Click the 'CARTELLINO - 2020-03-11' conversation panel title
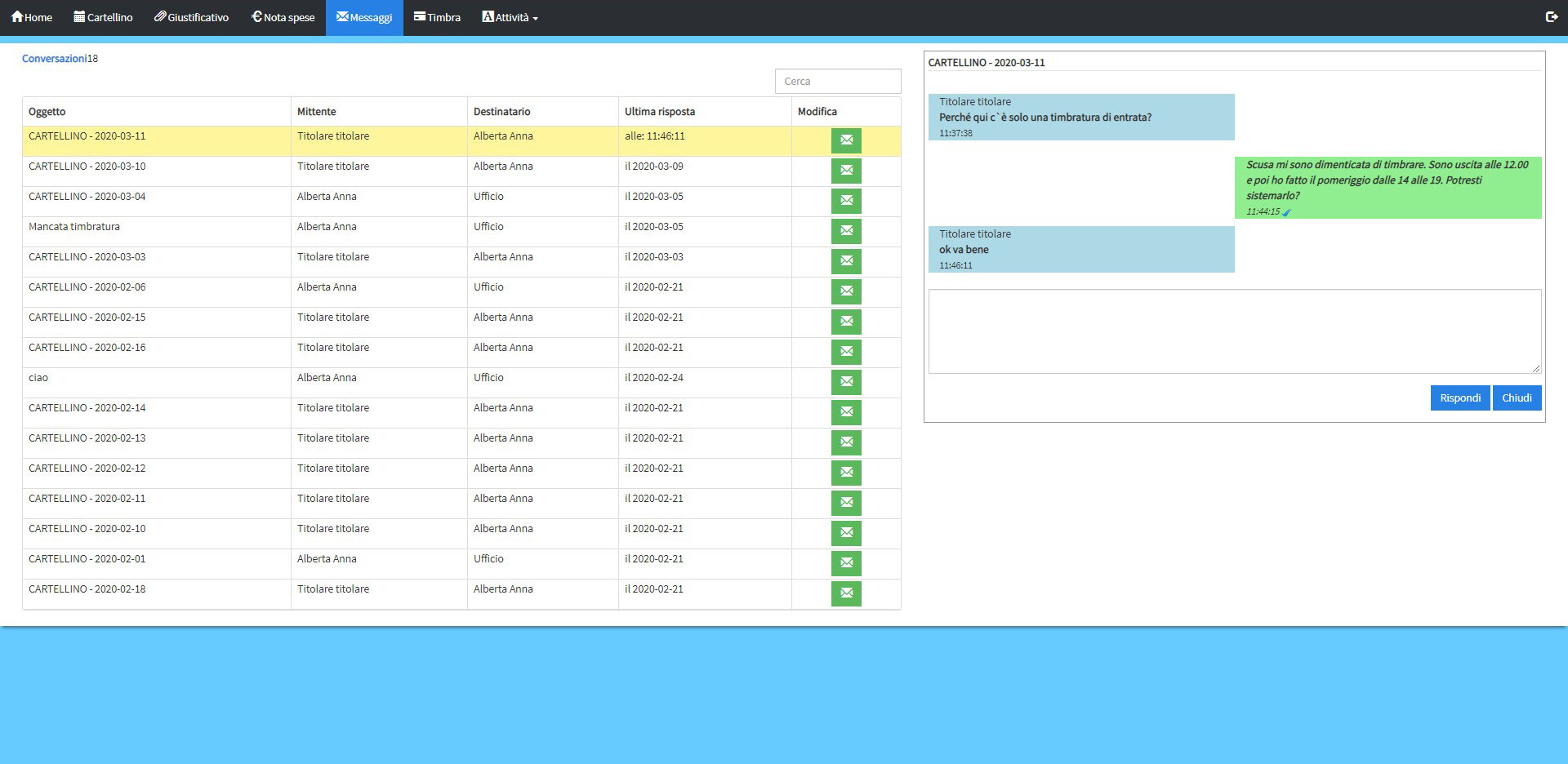1568x764 pixels. 987,63
